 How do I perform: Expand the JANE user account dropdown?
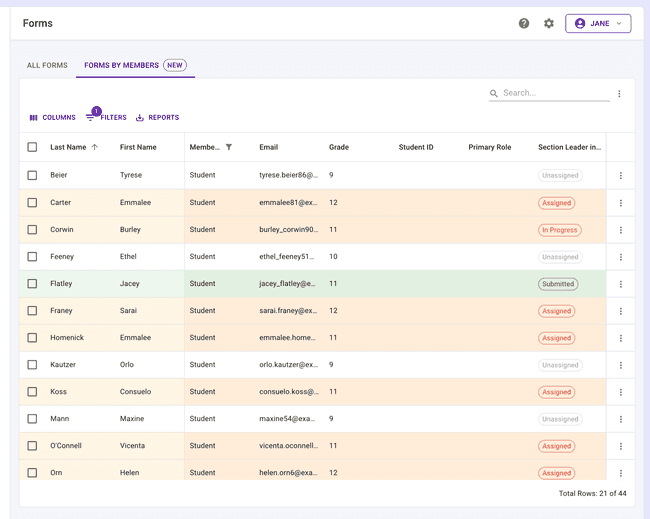pyautogui.click(x=598, y=23)
